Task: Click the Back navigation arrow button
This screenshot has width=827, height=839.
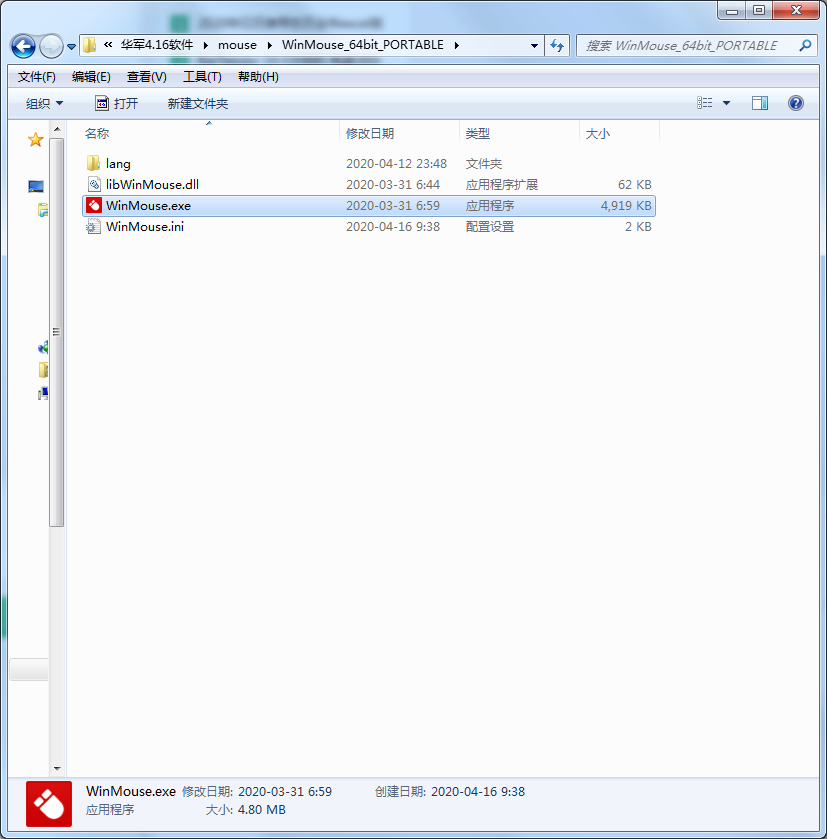Action: click(23, 46)
